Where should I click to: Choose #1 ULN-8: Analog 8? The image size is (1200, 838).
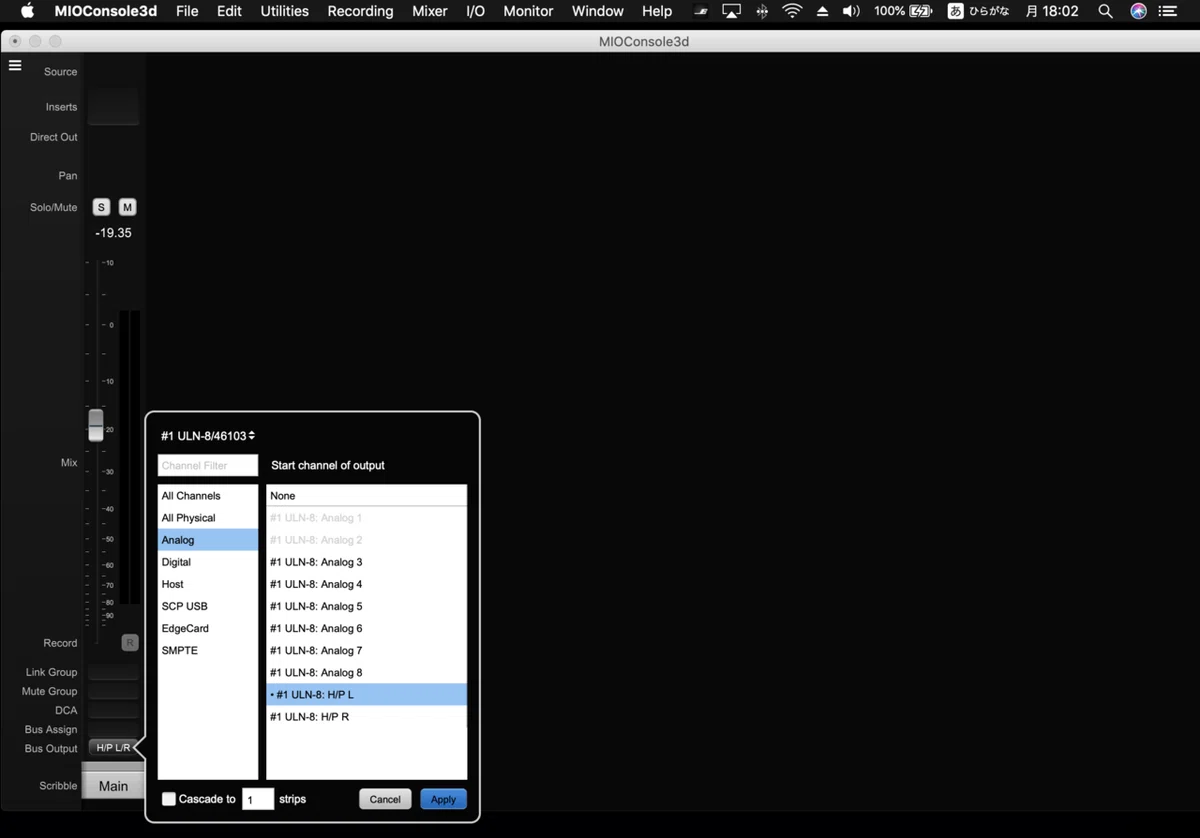(x=366, y=672)
